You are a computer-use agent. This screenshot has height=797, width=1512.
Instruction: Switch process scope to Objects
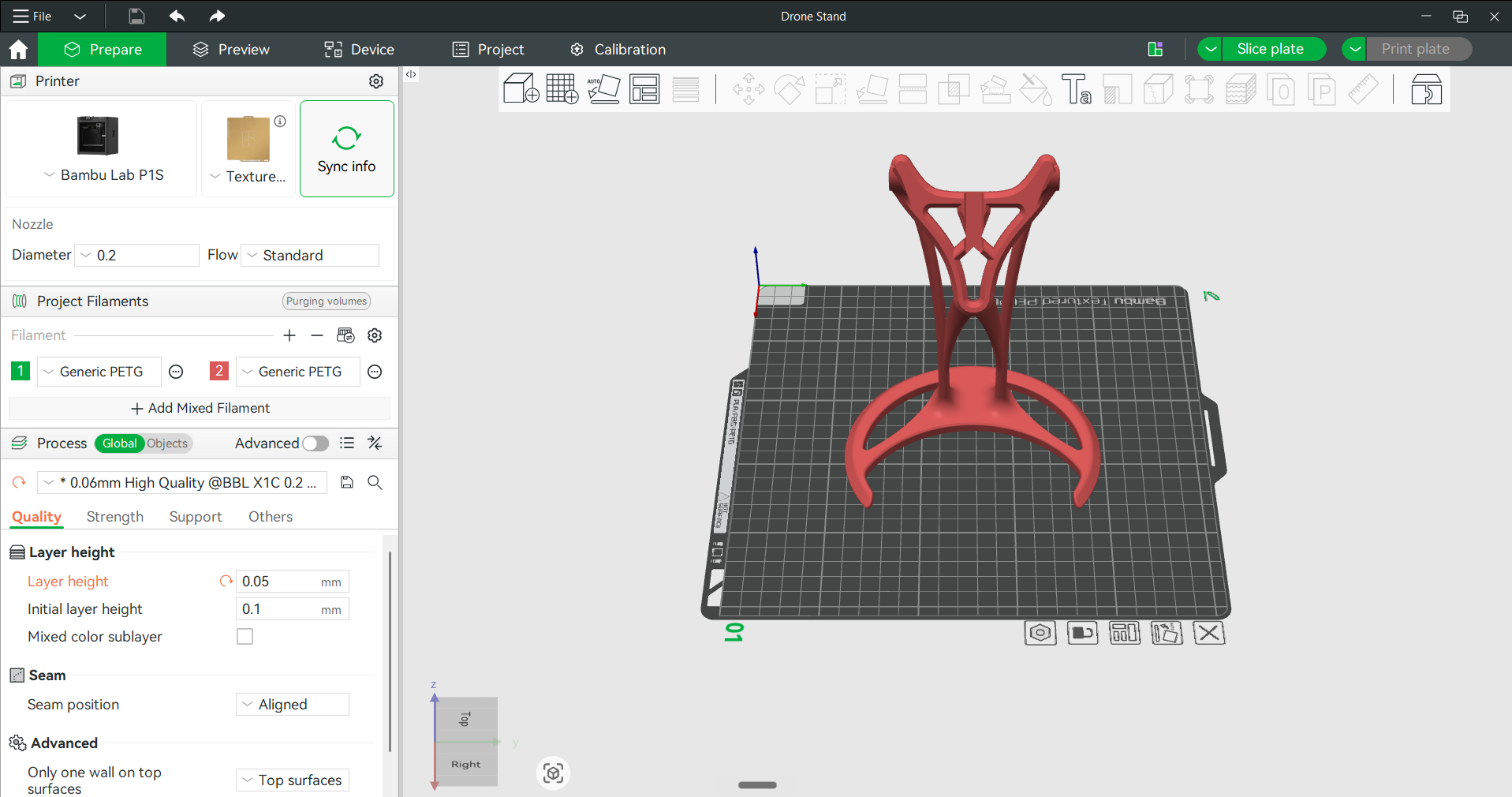[167, 443]
